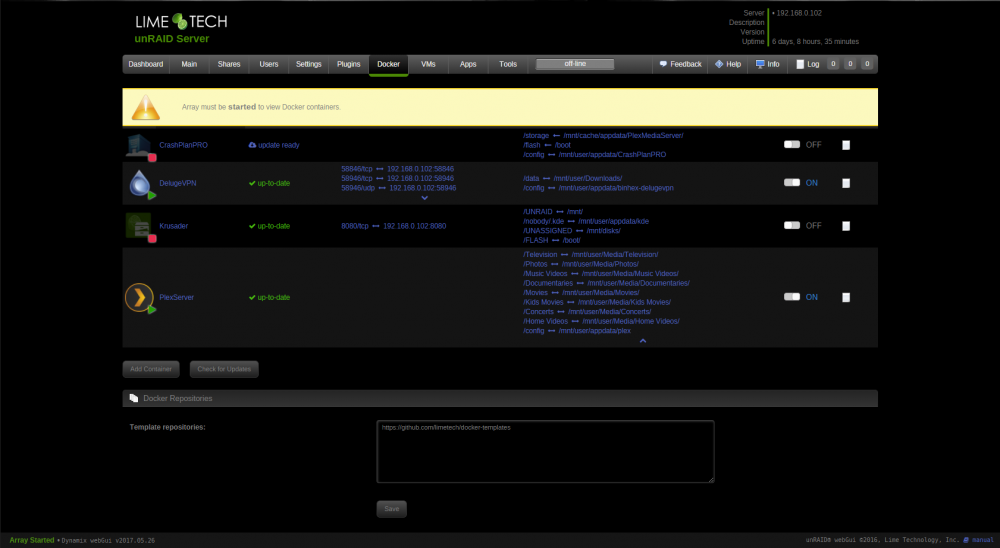Expand DelugeVPN port mappings chevron

coord(425,198)
